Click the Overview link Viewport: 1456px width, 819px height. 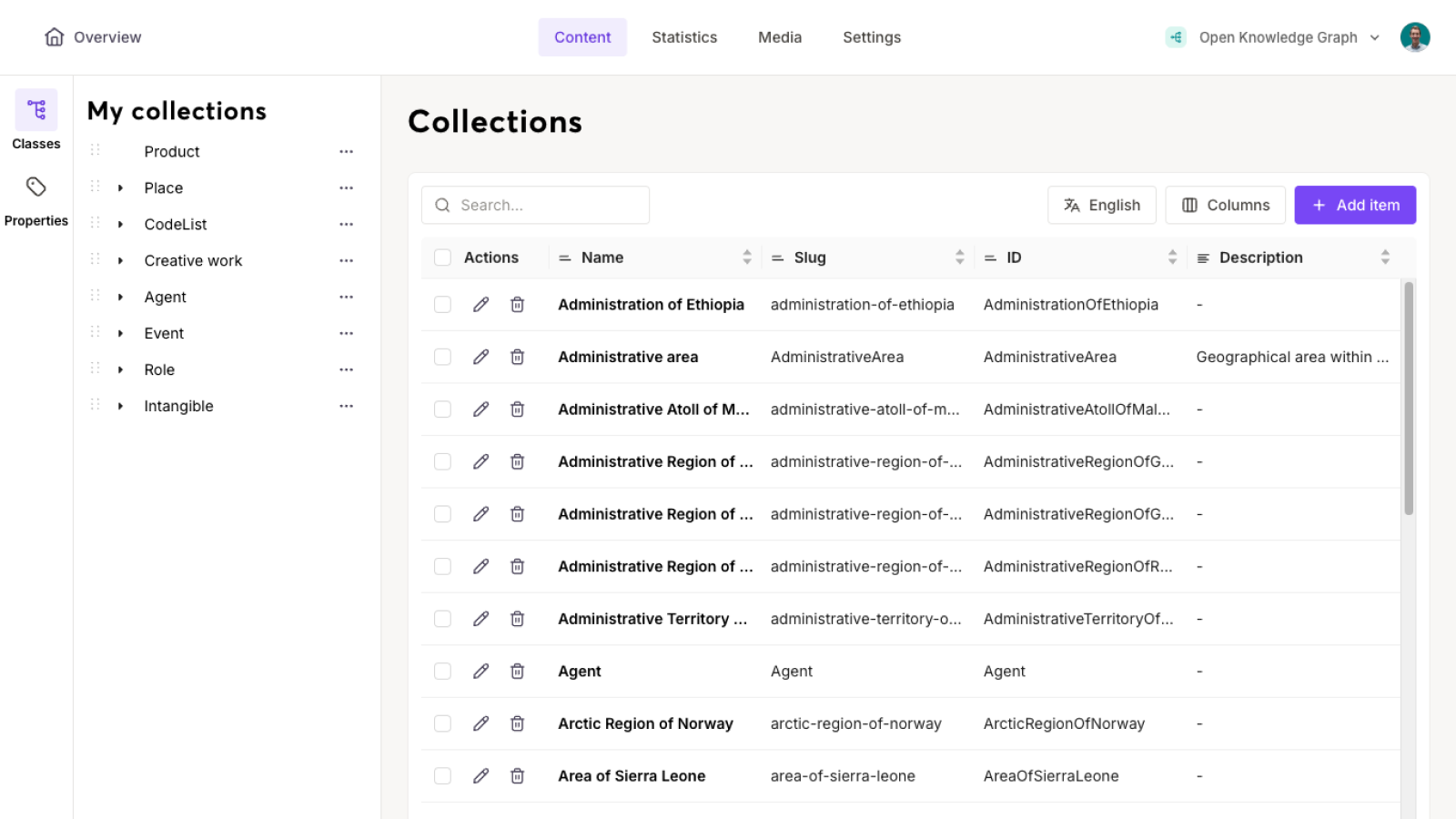[107, 37]
